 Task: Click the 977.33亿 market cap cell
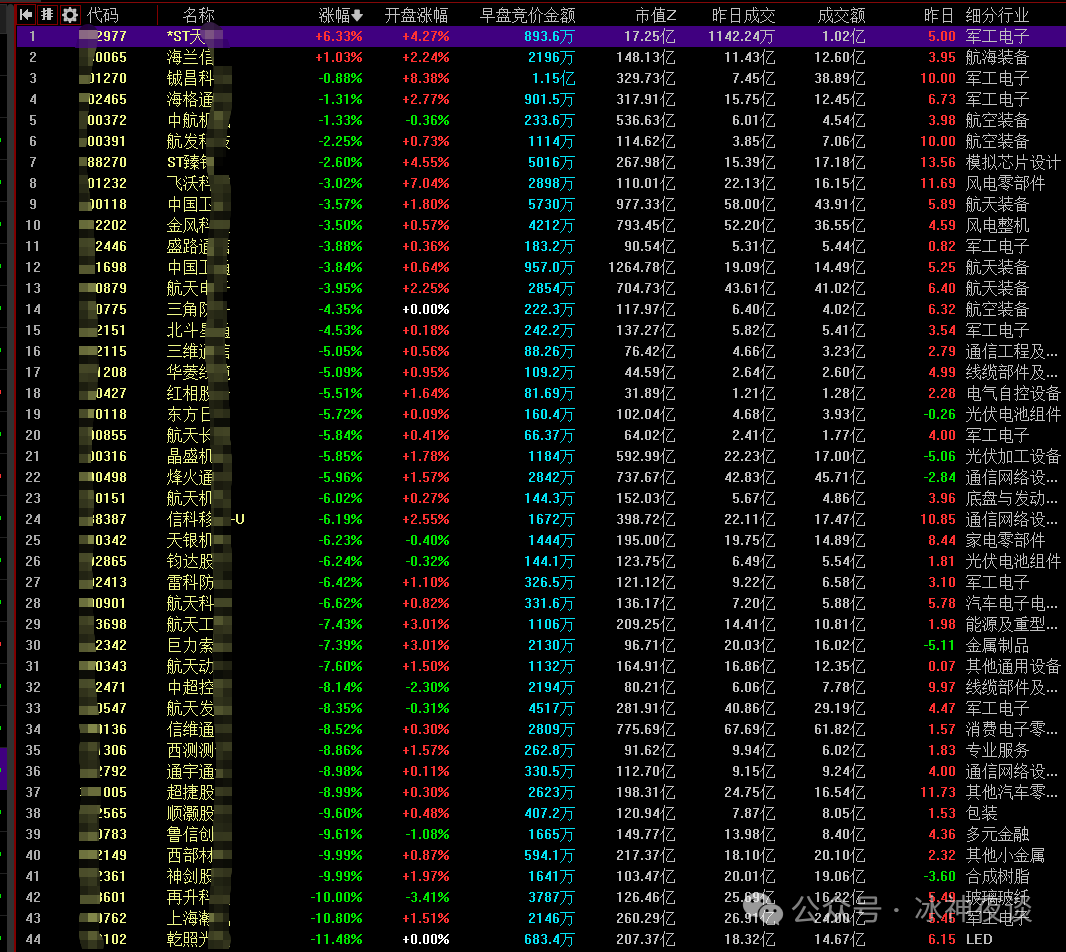click(x=646, y=204)
